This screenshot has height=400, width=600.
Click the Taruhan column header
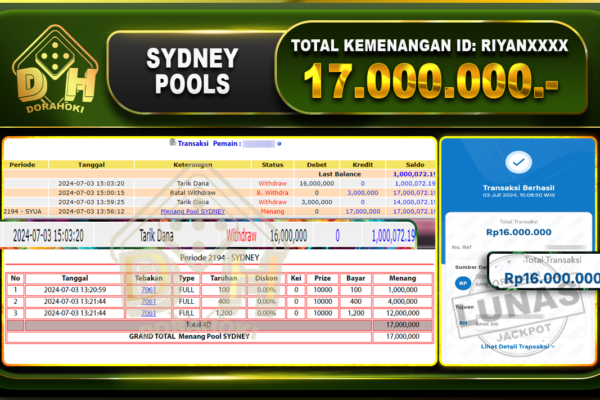224,278
